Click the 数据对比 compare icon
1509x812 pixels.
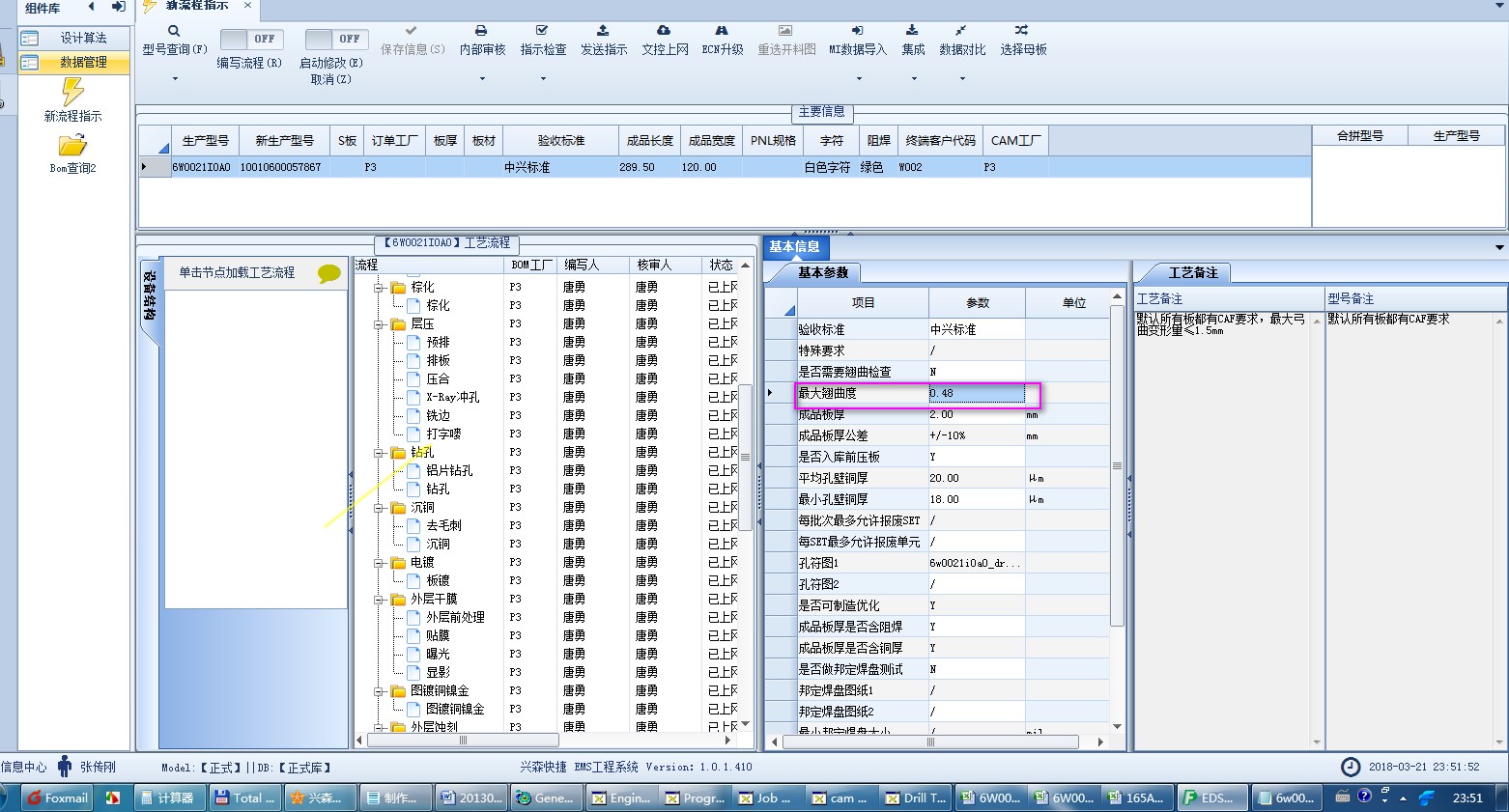[961, 31]
